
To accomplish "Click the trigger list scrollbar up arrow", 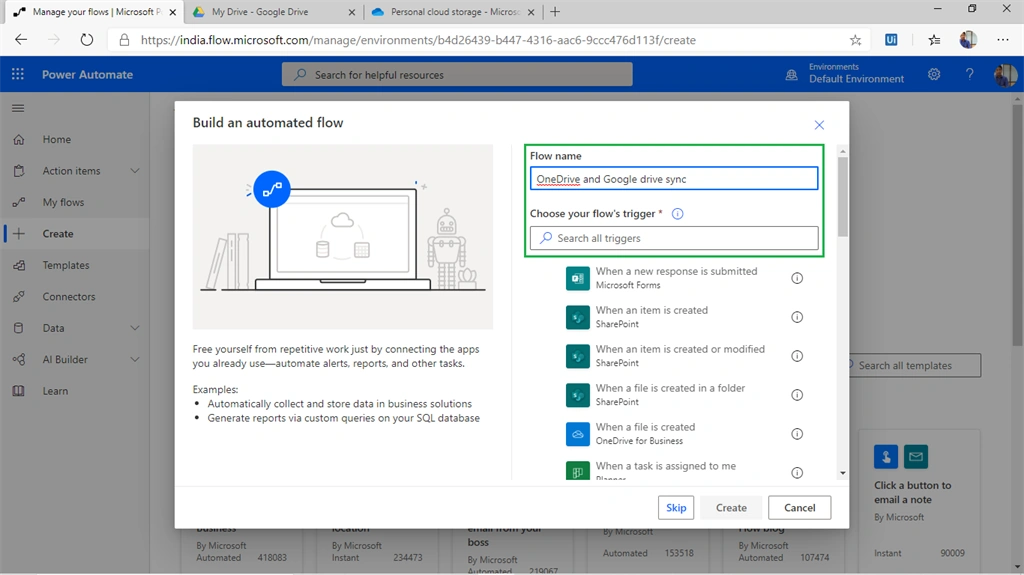I will pyautogui.click(x=842, y=152).
